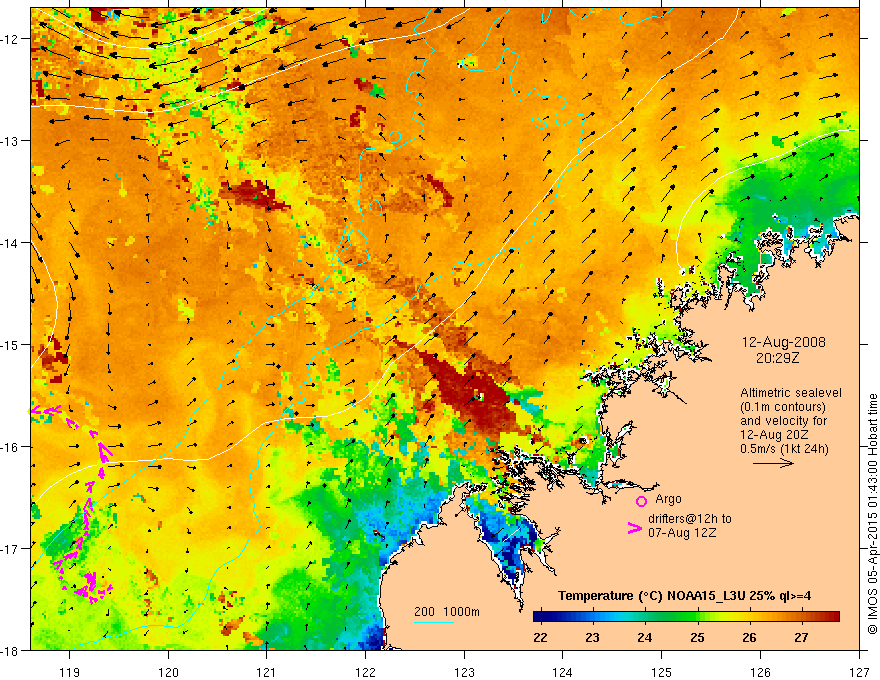
Task: Click the '07-Aug 12Z' legend text
Action: point(682,533)
